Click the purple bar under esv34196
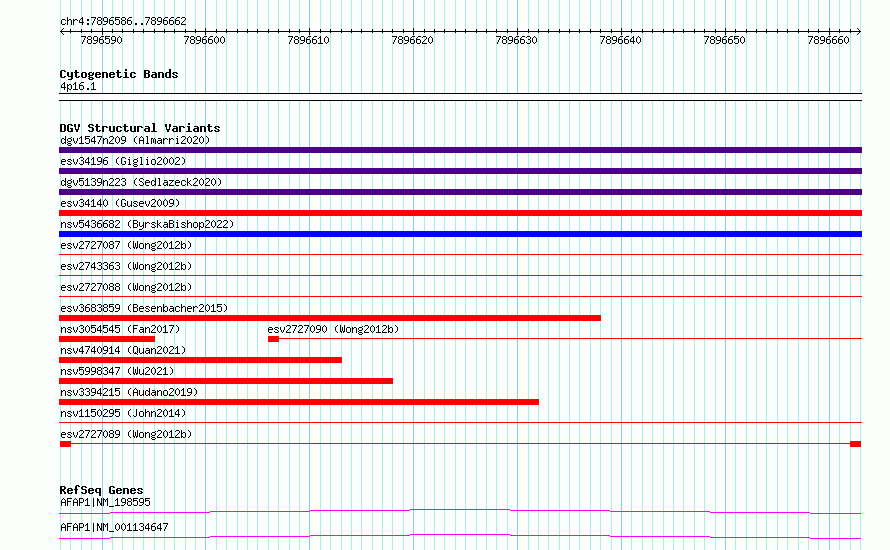This screenshot has height=550, width=890. pos(460,171)
